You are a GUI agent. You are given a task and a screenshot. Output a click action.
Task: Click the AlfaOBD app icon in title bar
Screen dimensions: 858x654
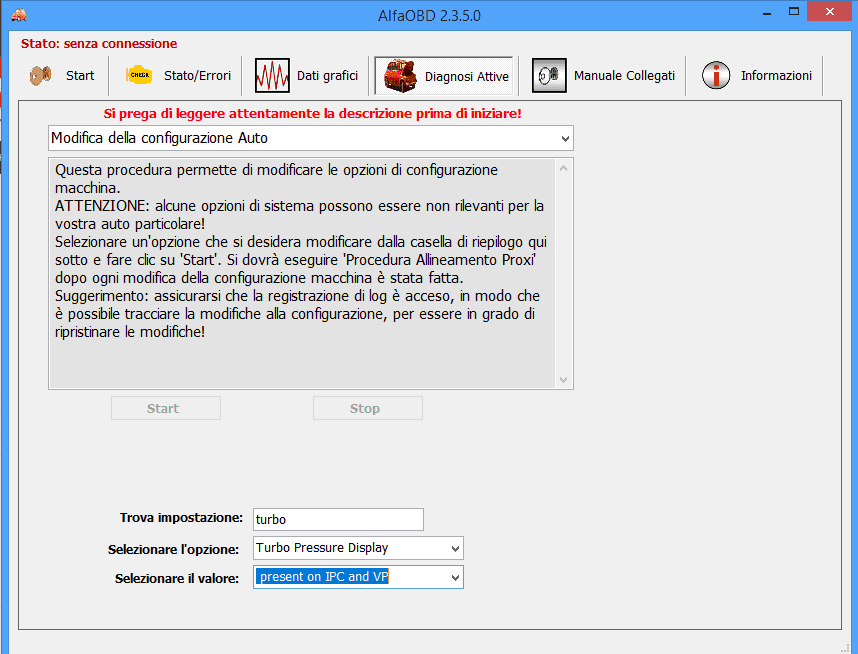point(19,15)
